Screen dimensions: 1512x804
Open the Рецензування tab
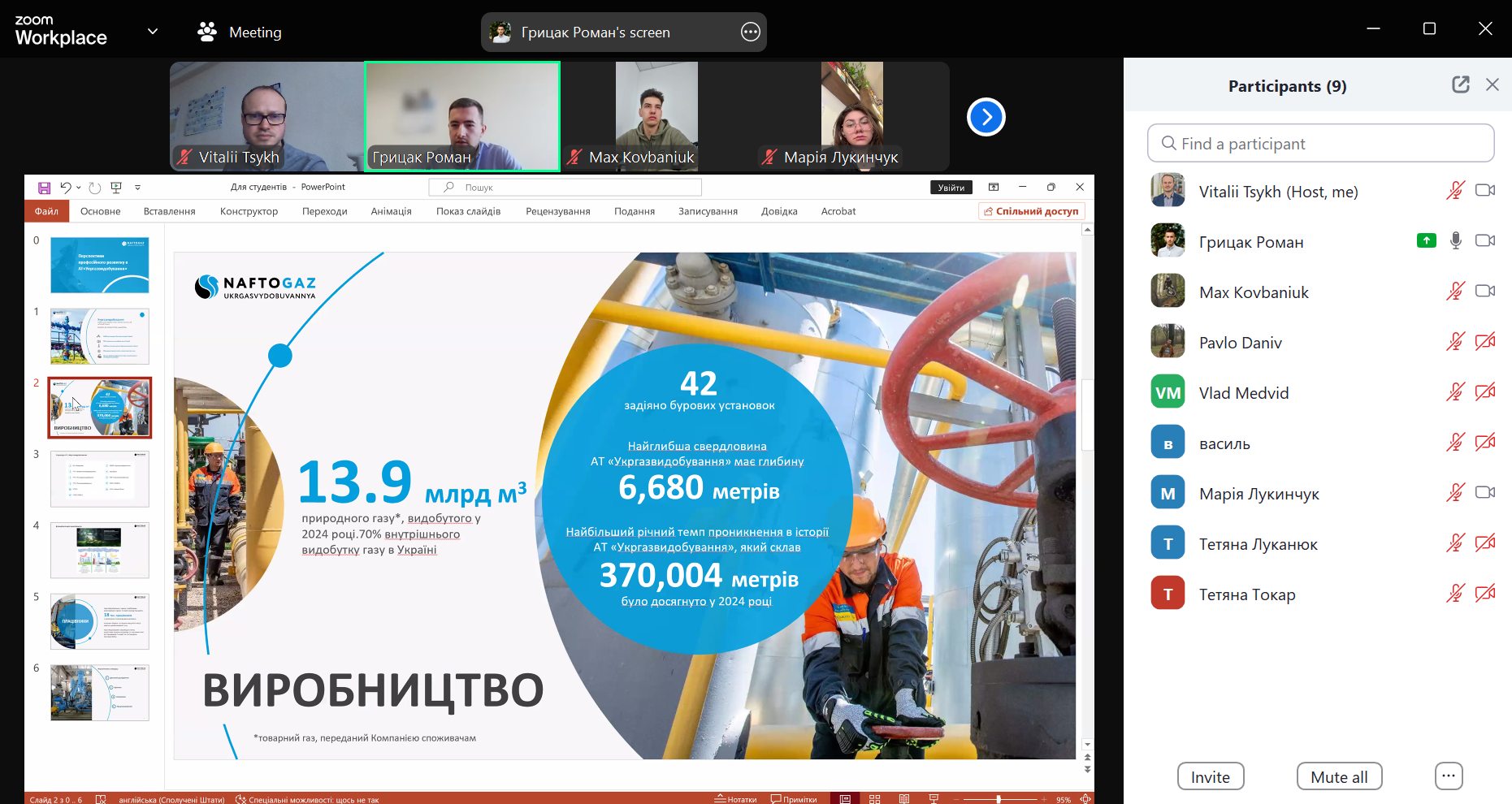click(x=557, y=211)
